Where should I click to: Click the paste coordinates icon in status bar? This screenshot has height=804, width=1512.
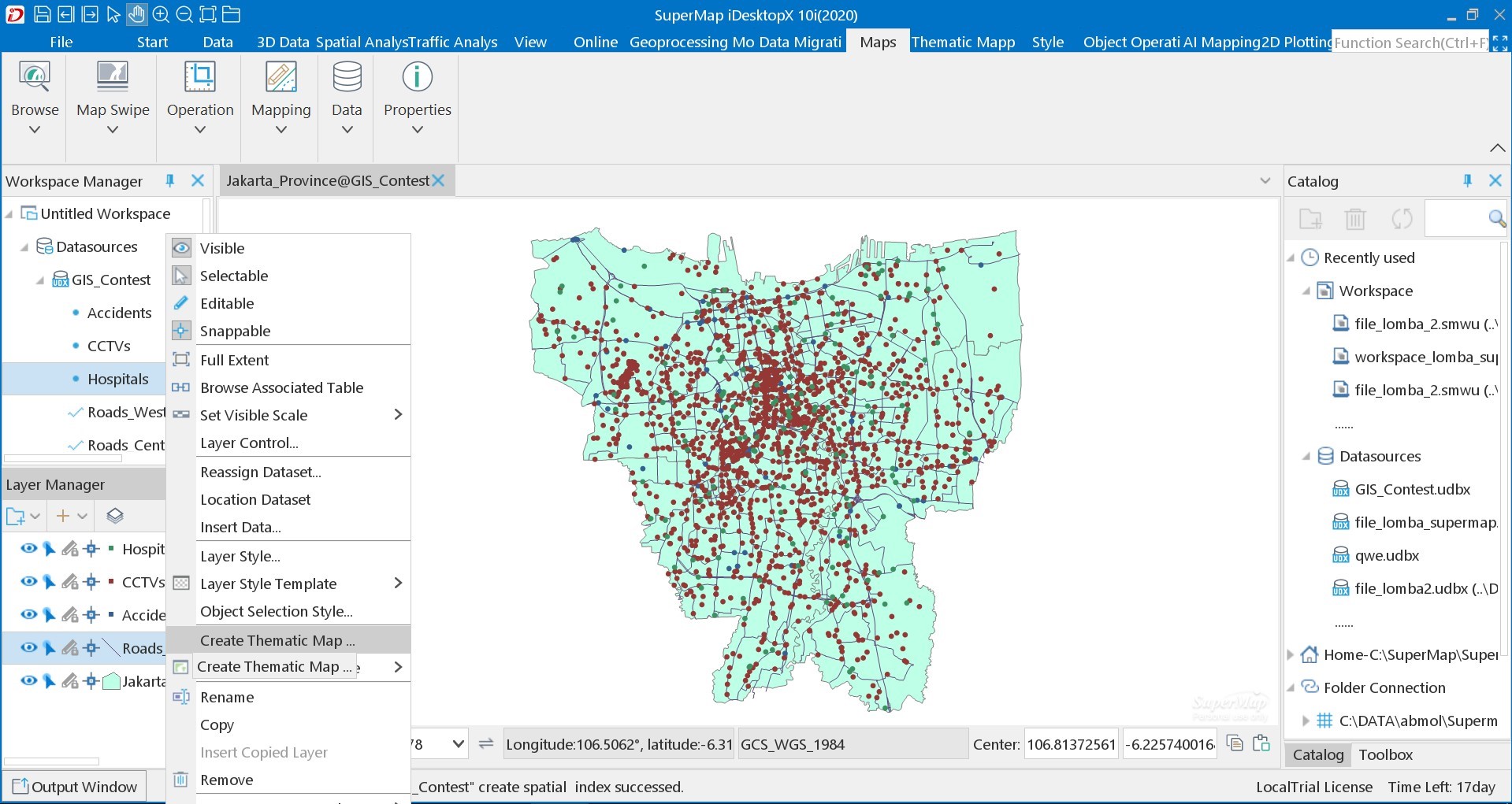click(1261, 743)
